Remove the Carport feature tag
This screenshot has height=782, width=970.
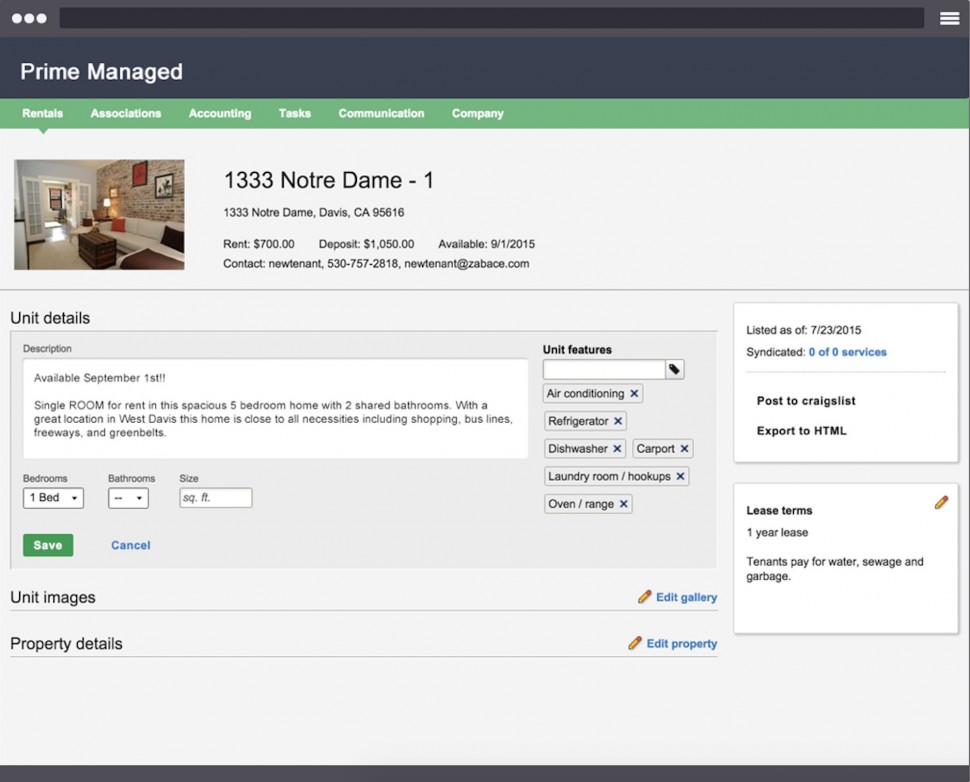(x=684, y=449)
